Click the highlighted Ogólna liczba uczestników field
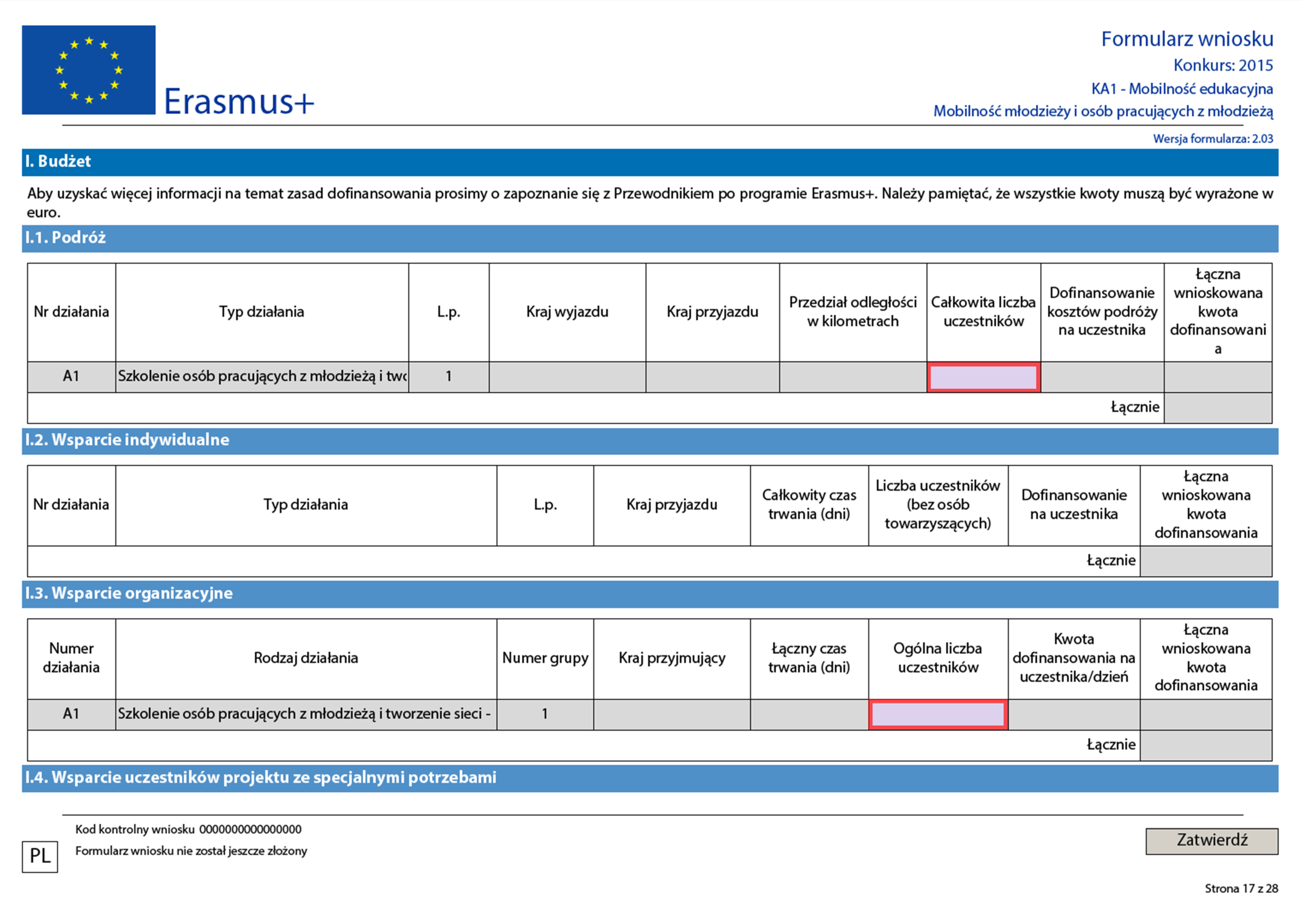This screenshot has width=1302, height=924. 938,714
